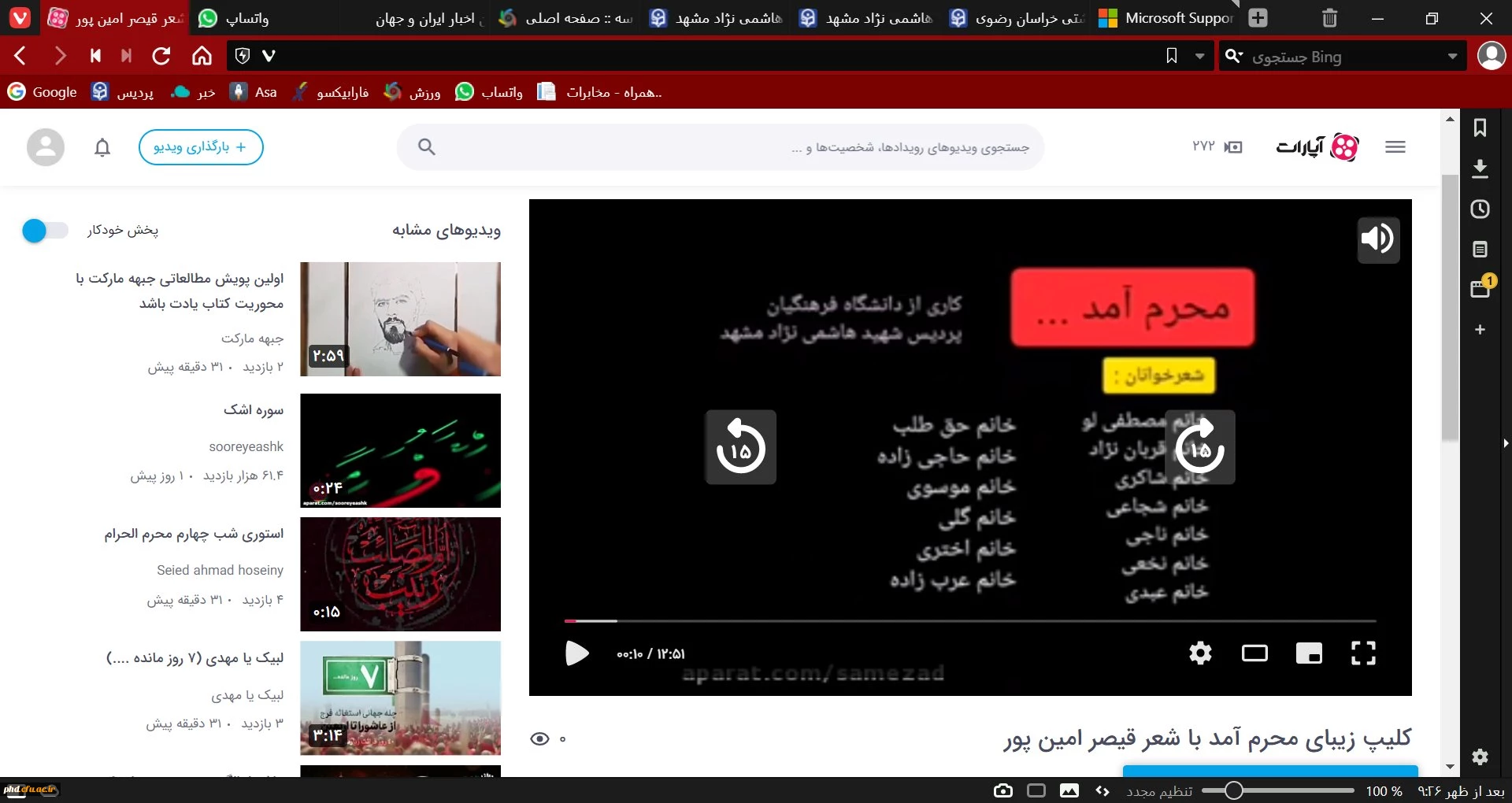Image resolution: width=1512 pixels, height=803 pixels.
Task: Open Vivaldi downloads panel
Action: click(1480, 168)
